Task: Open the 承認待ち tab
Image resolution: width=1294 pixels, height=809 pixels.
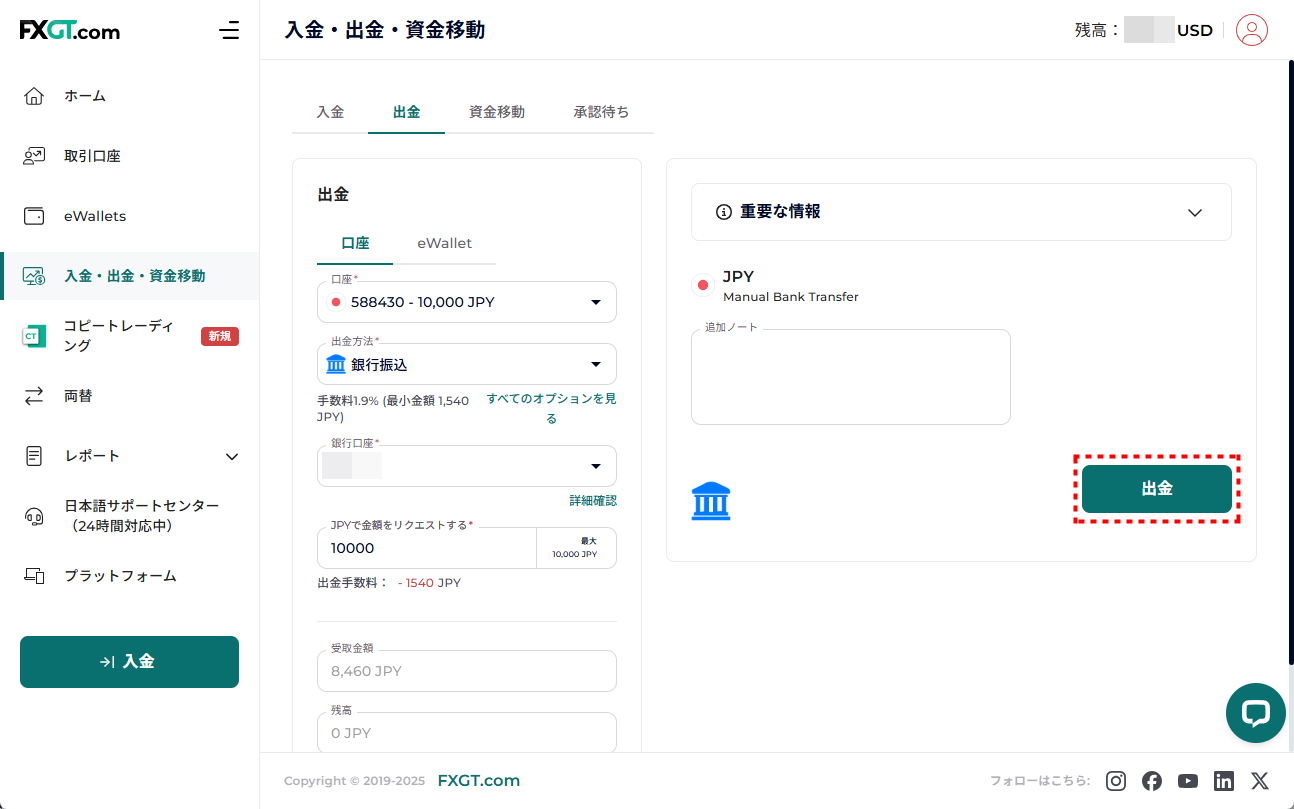Action: click(x=602, y=112)
